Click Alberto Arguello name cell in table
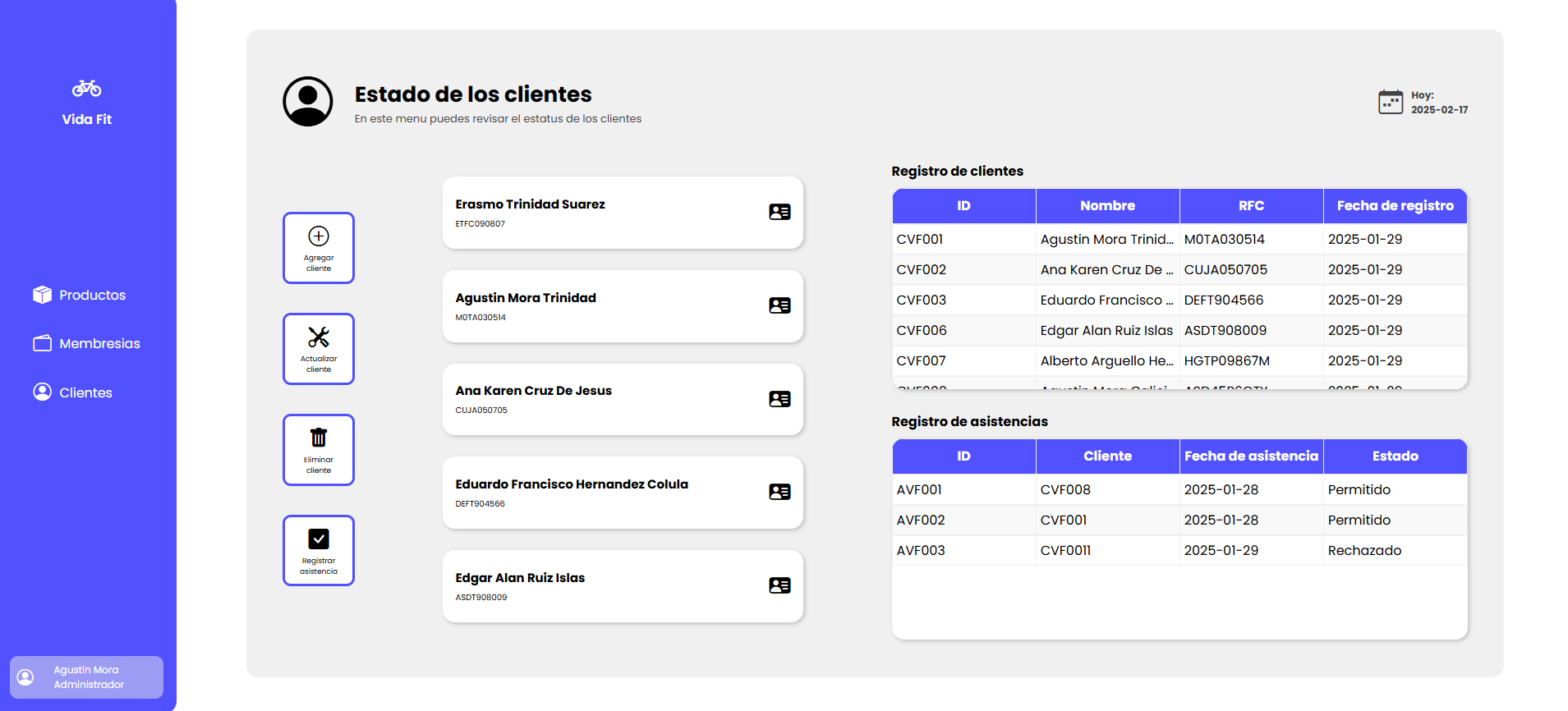Screen dimensions: 1568x711 coord(1107,361)
